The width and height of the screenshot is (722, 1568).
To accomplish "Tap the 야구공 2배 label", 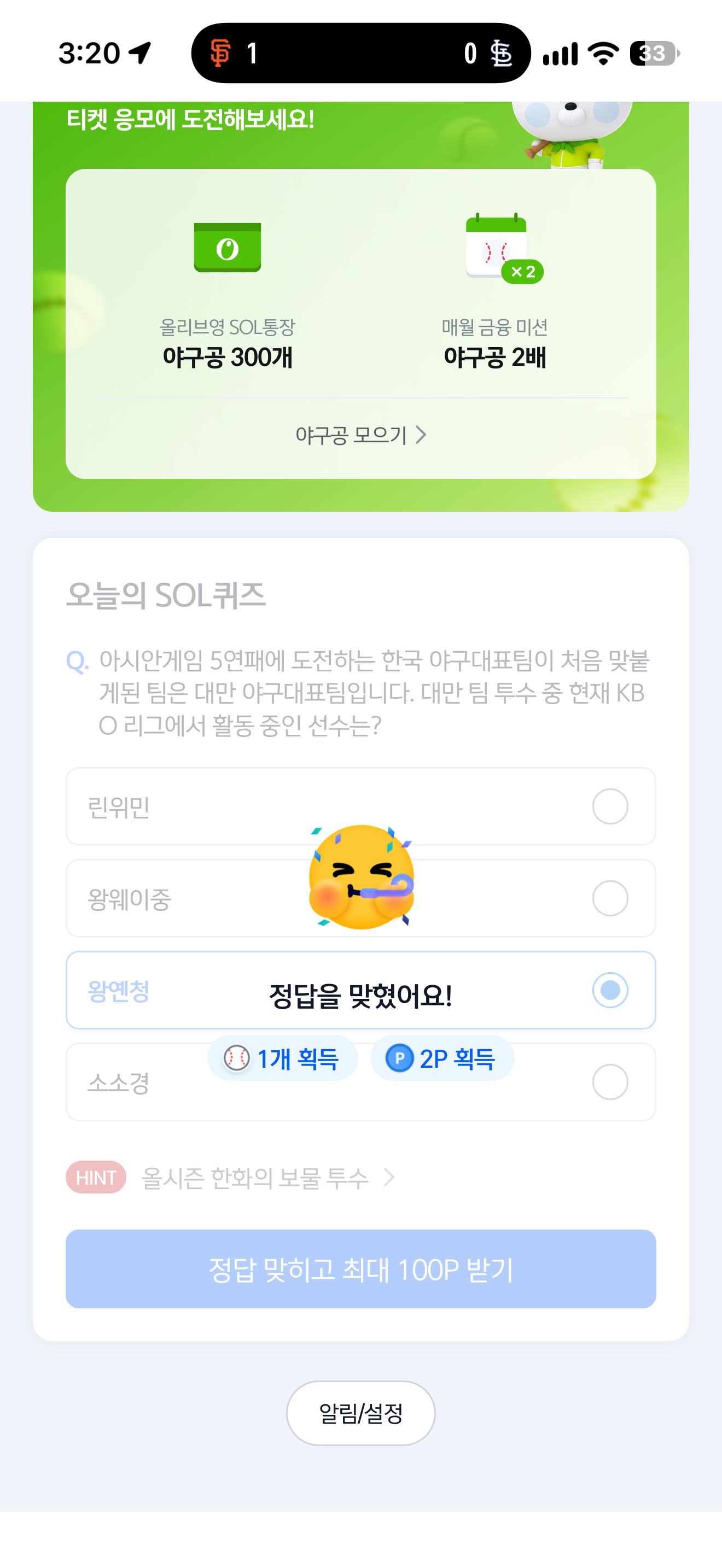I will (494, 358).
